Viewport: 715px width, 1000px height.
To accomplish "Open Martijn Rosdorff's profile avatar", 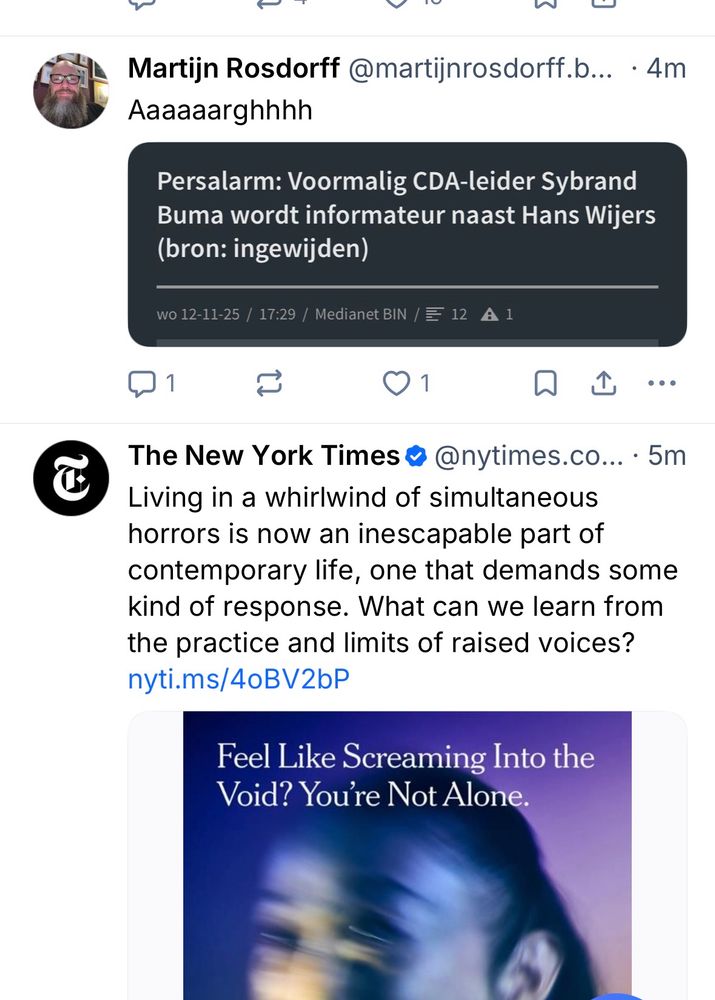I will pyautogui.click(x=70, y=91).
